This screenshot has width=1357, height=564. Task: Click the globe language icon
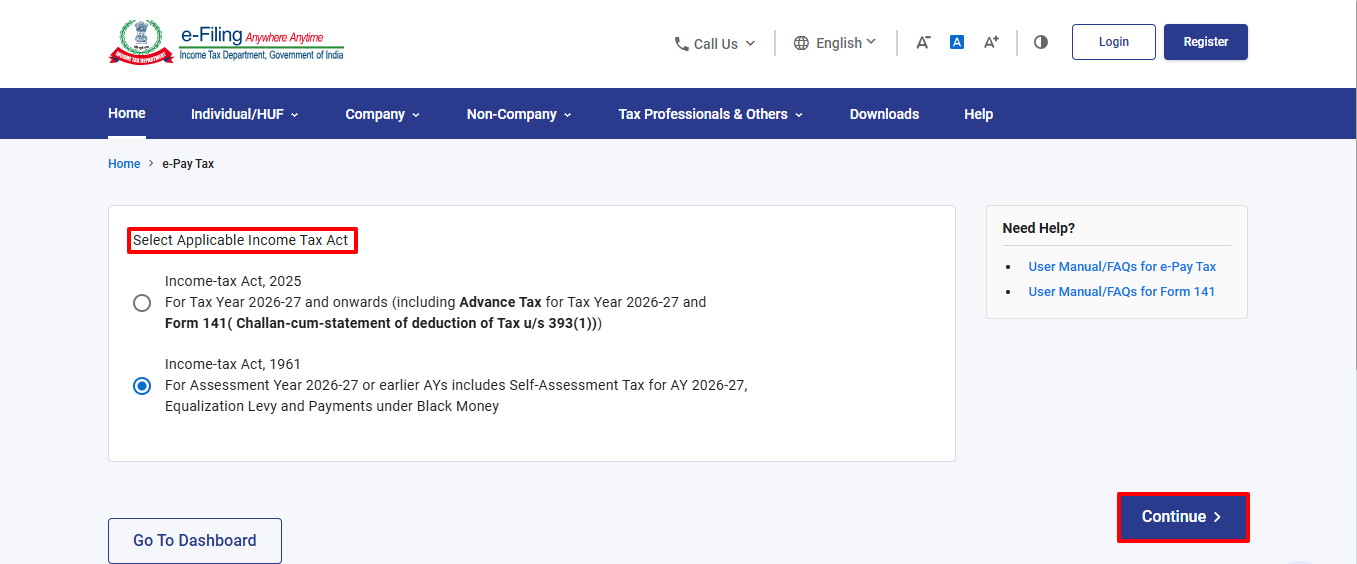[x=801, y=43]
